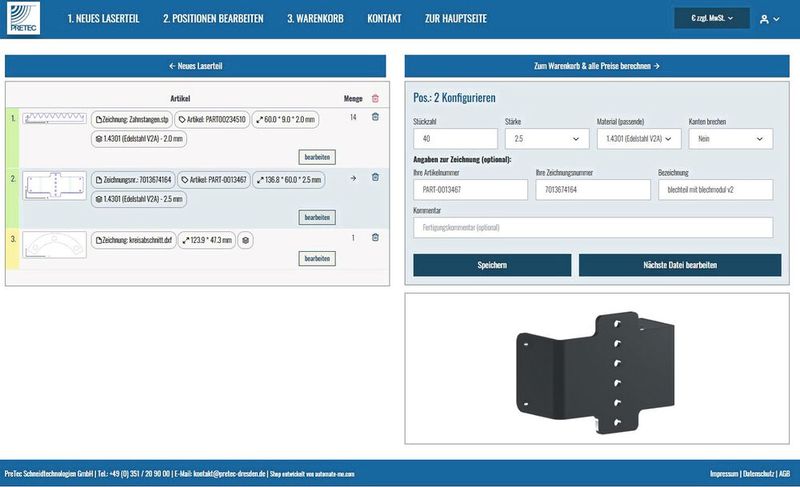Screen dimensions: 800x487
Task: Open the Material (passende) dropdown
Action: tap(639, 139)
